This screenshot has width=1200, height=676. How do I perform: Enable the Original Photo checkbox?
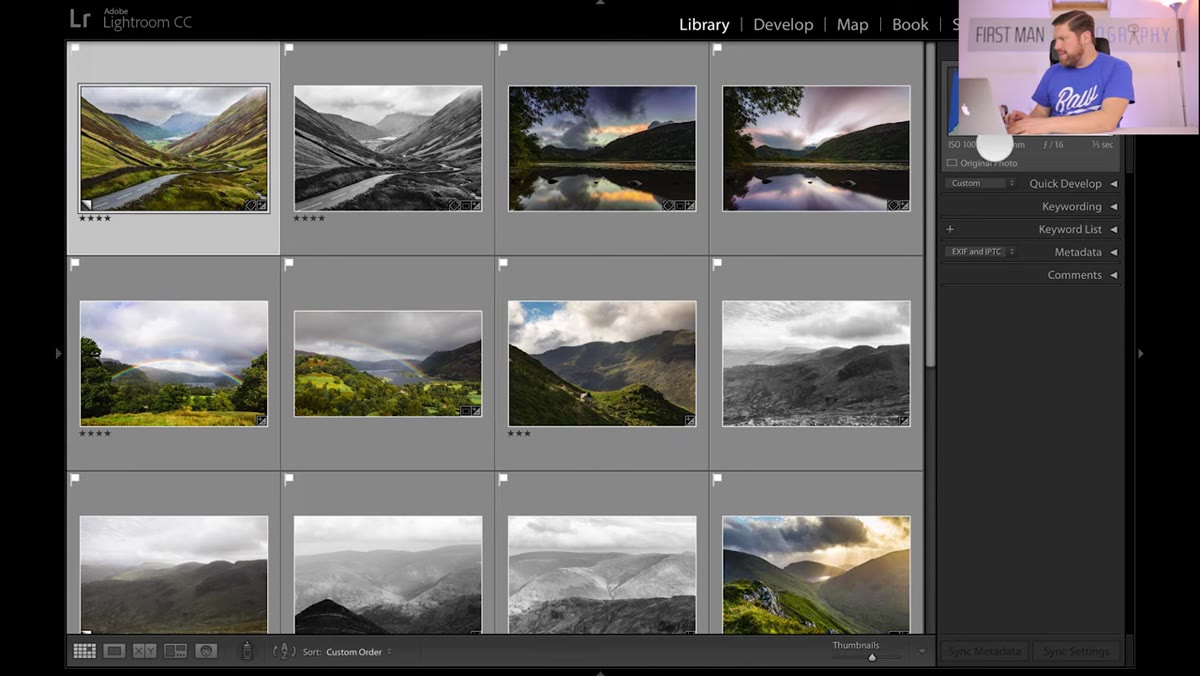coord(951,163)
